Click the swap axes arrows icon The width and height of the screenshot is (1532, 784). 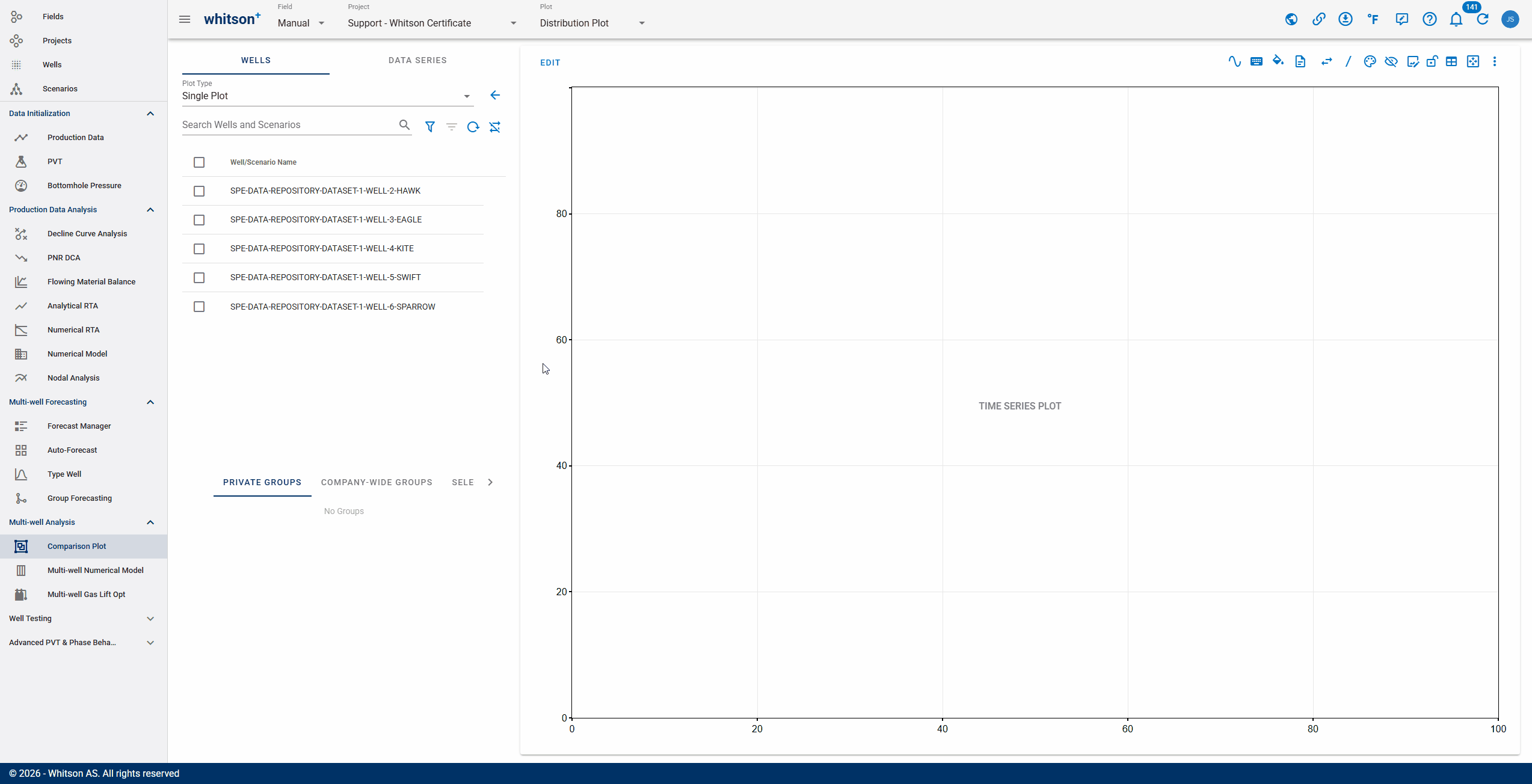pyautogui.click(x=1326, y=61)
